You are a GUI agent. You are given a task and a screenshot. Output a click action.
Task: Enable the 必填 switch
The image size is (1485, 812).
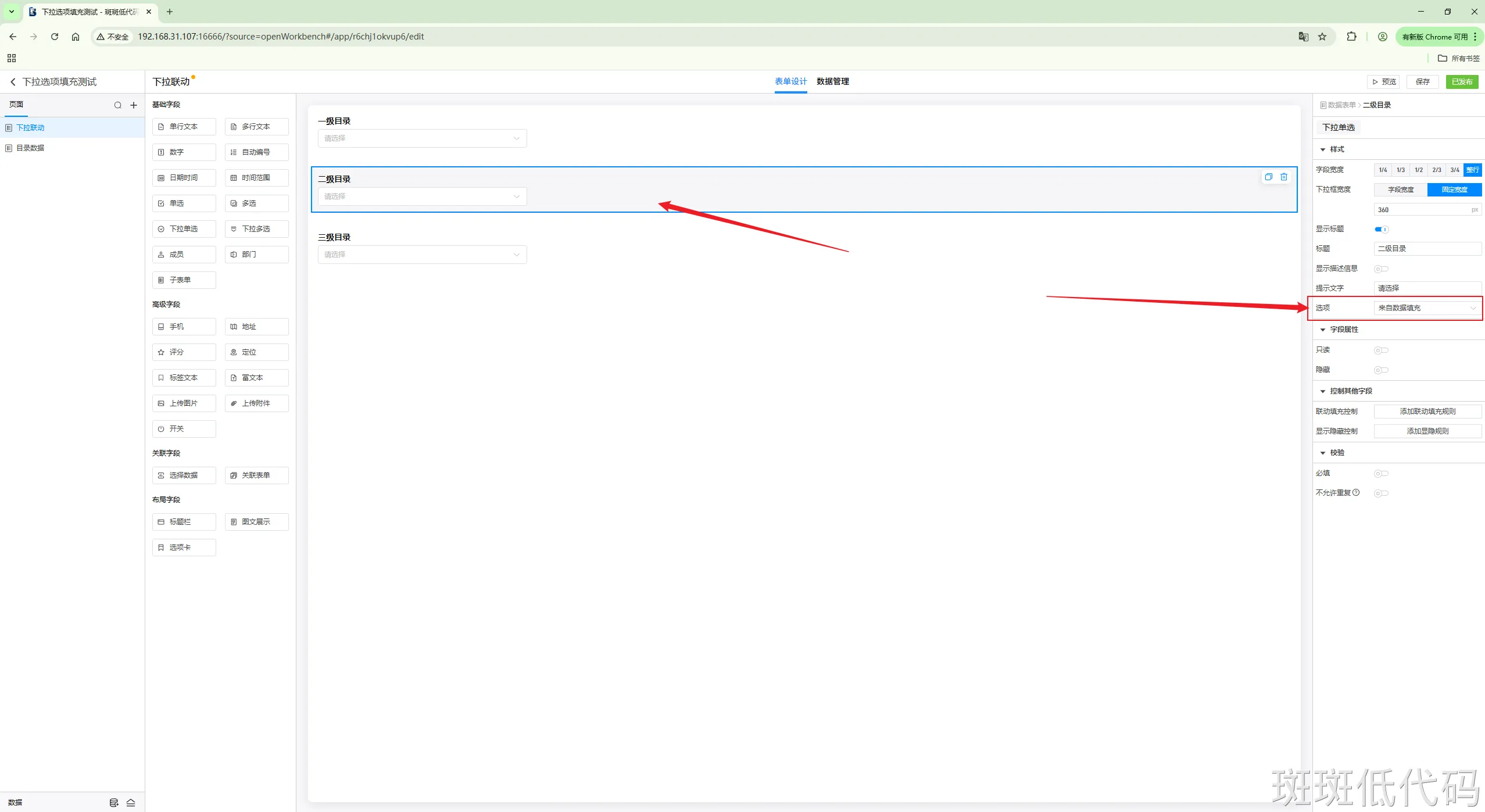(1381, 474)
